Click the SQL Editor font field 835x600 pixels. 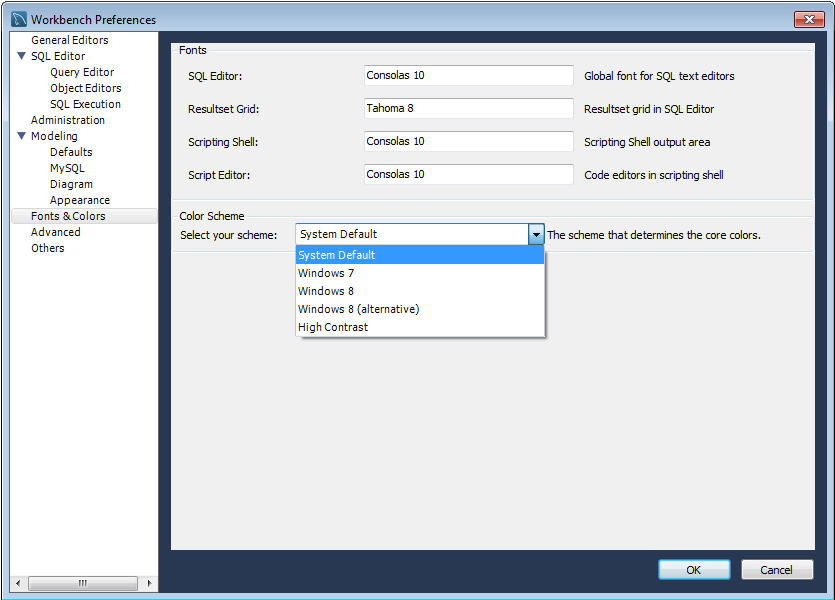pos(469,75)
